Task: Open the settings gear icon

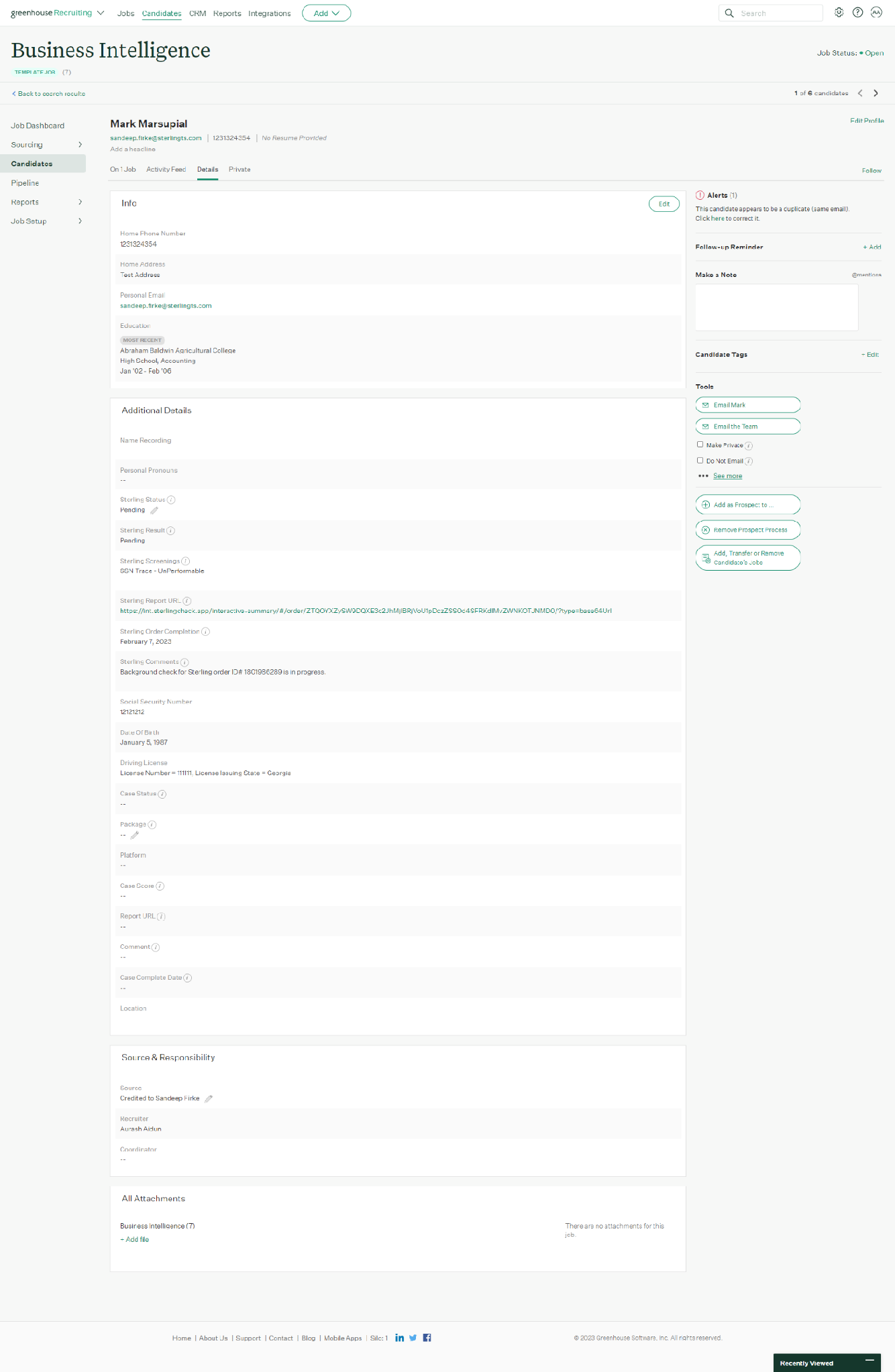Action: tap(839, 13)
